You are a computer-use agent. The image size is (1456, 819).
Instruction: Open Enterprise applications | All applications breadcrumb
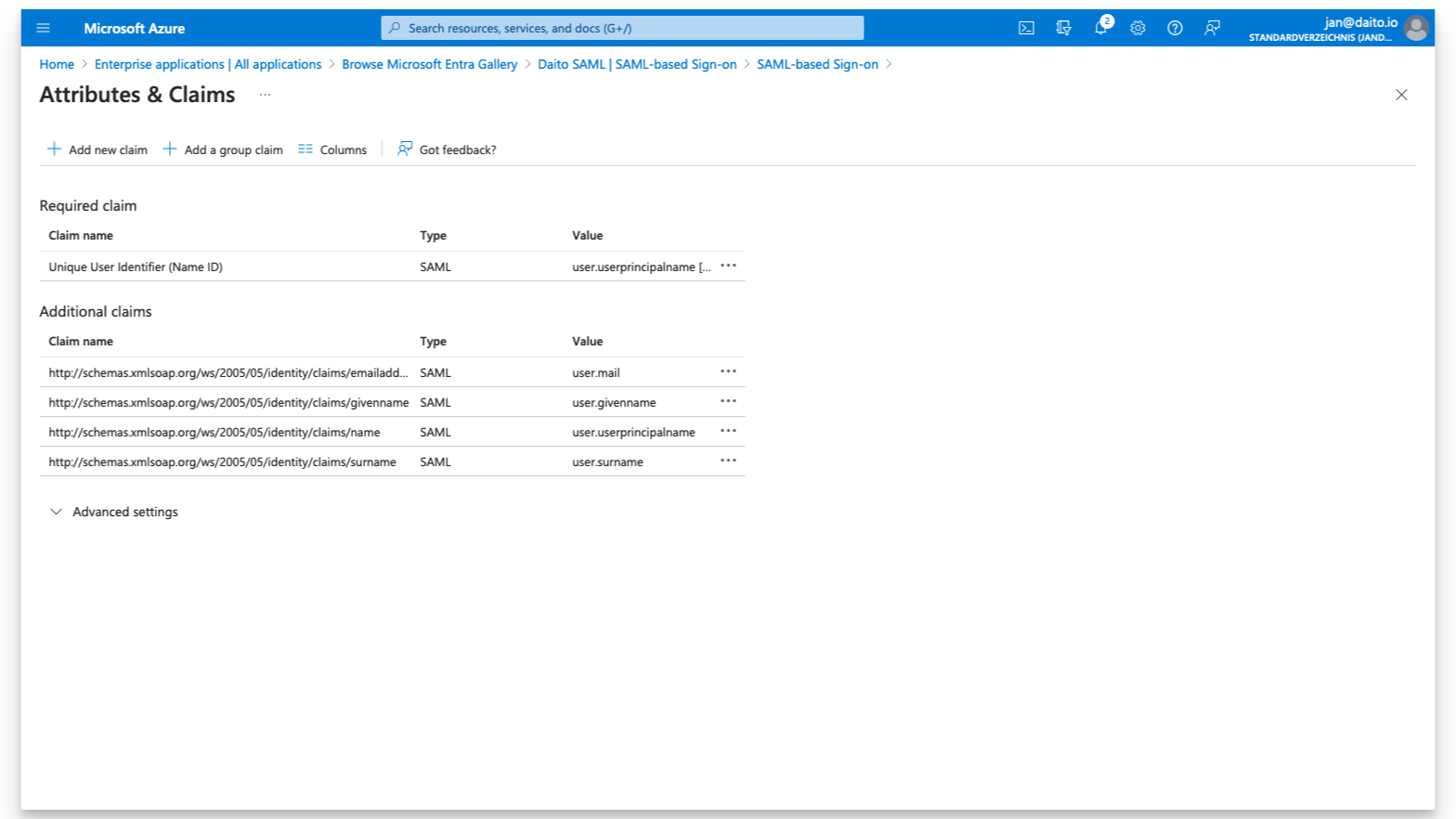208,64
